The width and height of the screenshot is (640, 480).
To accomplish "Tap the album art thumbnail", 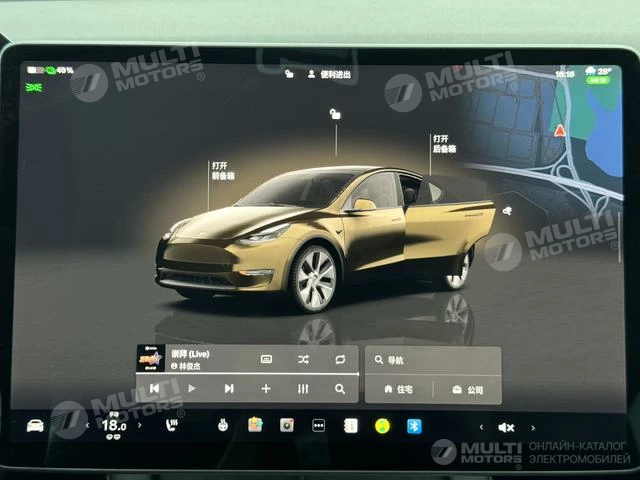I will pos(150,358).
